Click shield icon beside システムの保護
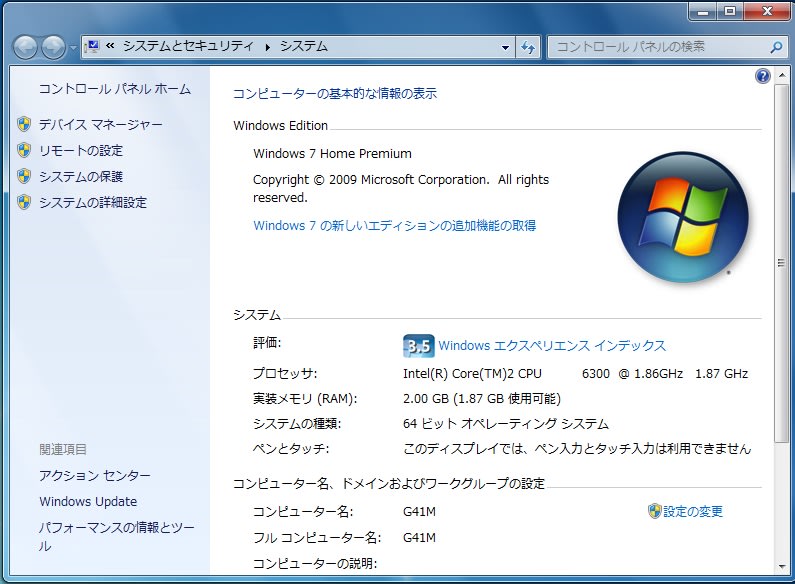 click(24, 176)
